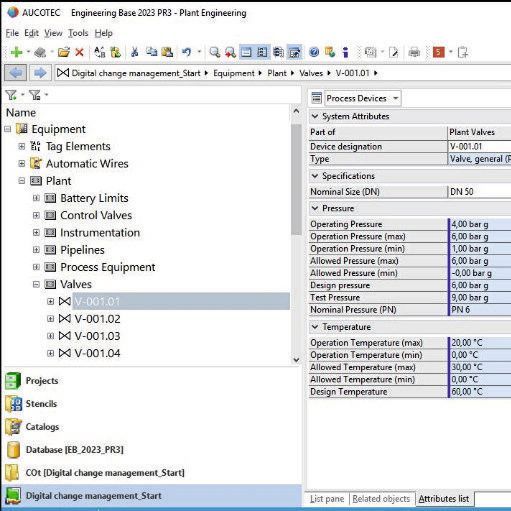Click 'Digital change management_Start' breadcrumb segment
Screen dimensions: 511x511
(x=136, y=73)
